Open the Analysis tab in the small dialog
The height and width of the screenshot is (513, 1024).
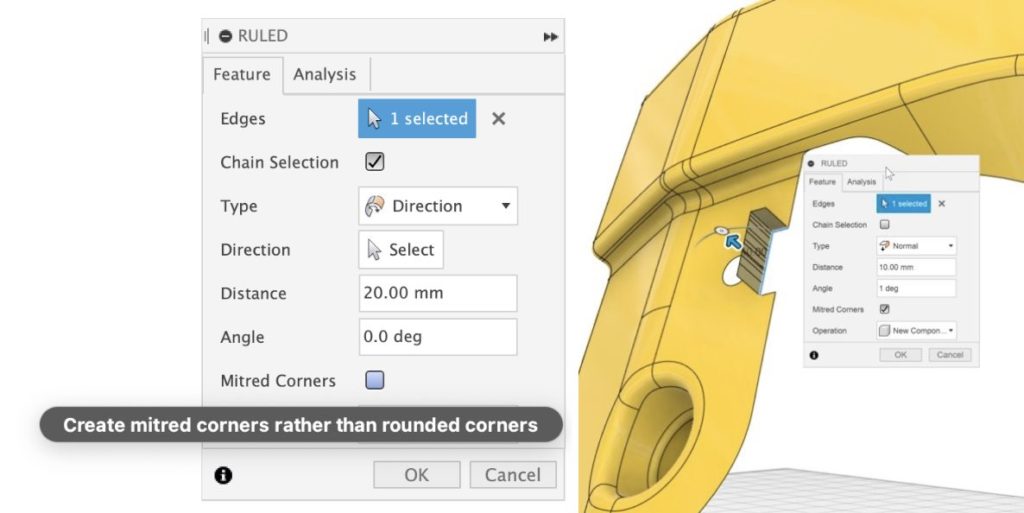pos(861,182)
